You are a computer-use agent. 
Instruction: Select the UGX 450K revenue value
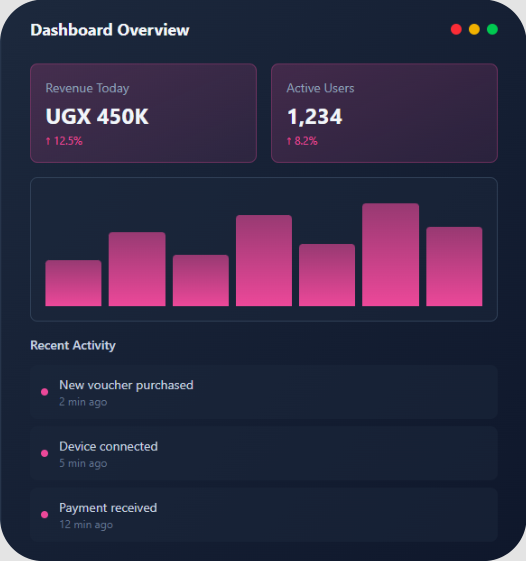click(x=97, y=117)
